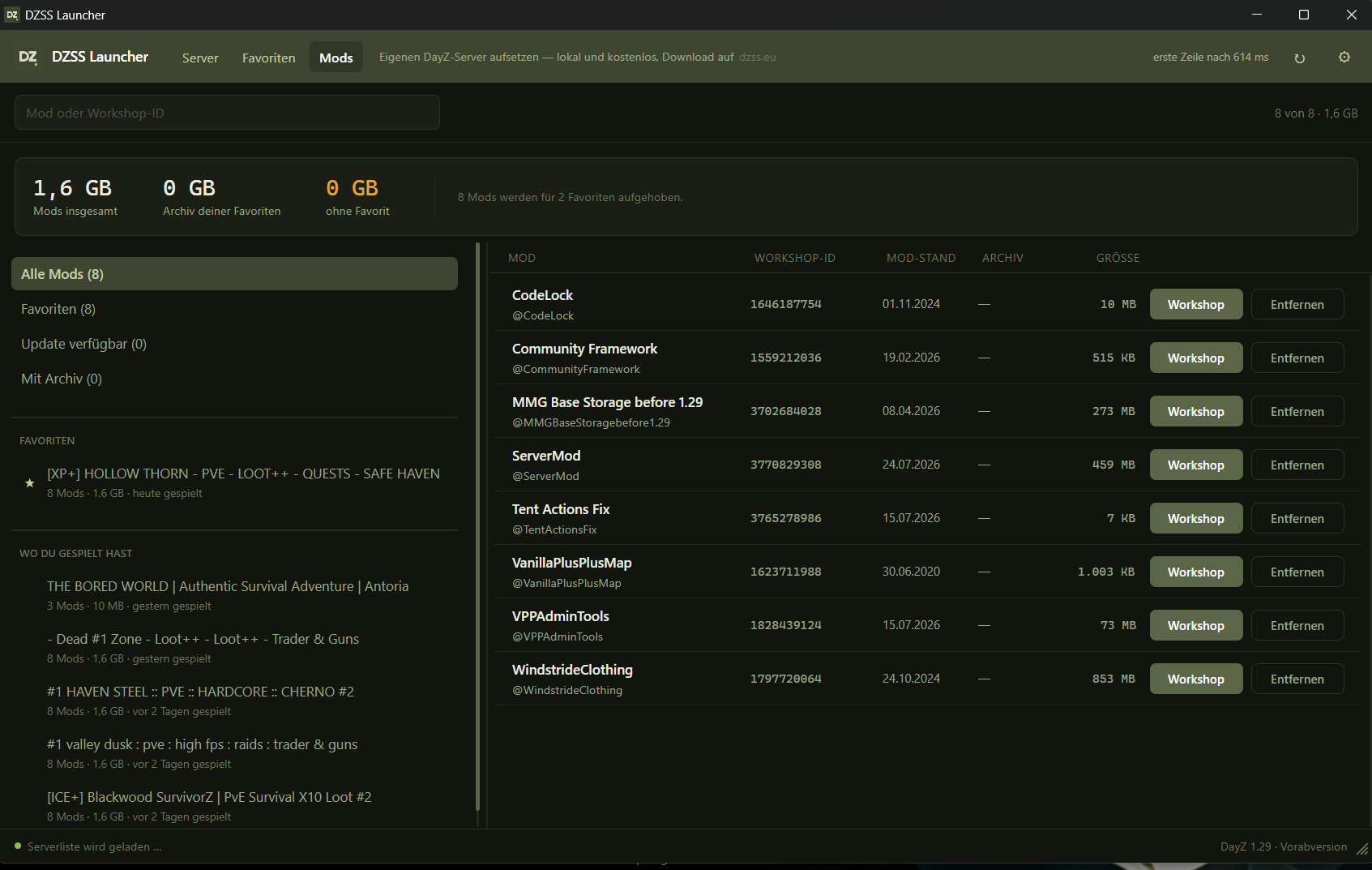Click the 0 GB ohne Favorit stat
The image size is (1372, 870).
pos(357,197)
